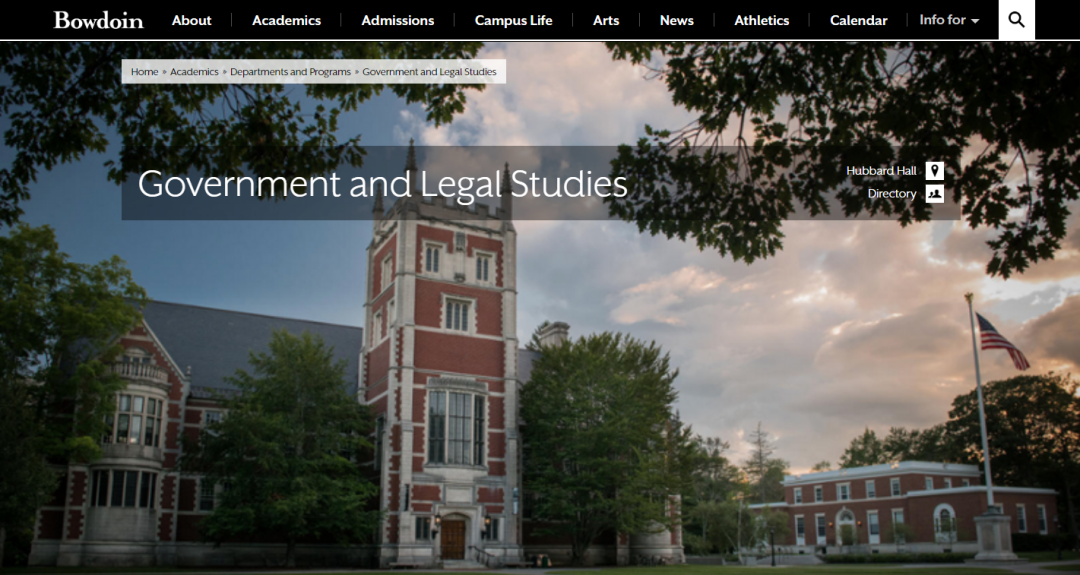
Task: Open the Hubbard Hall location link
Action: coord(882,171)
